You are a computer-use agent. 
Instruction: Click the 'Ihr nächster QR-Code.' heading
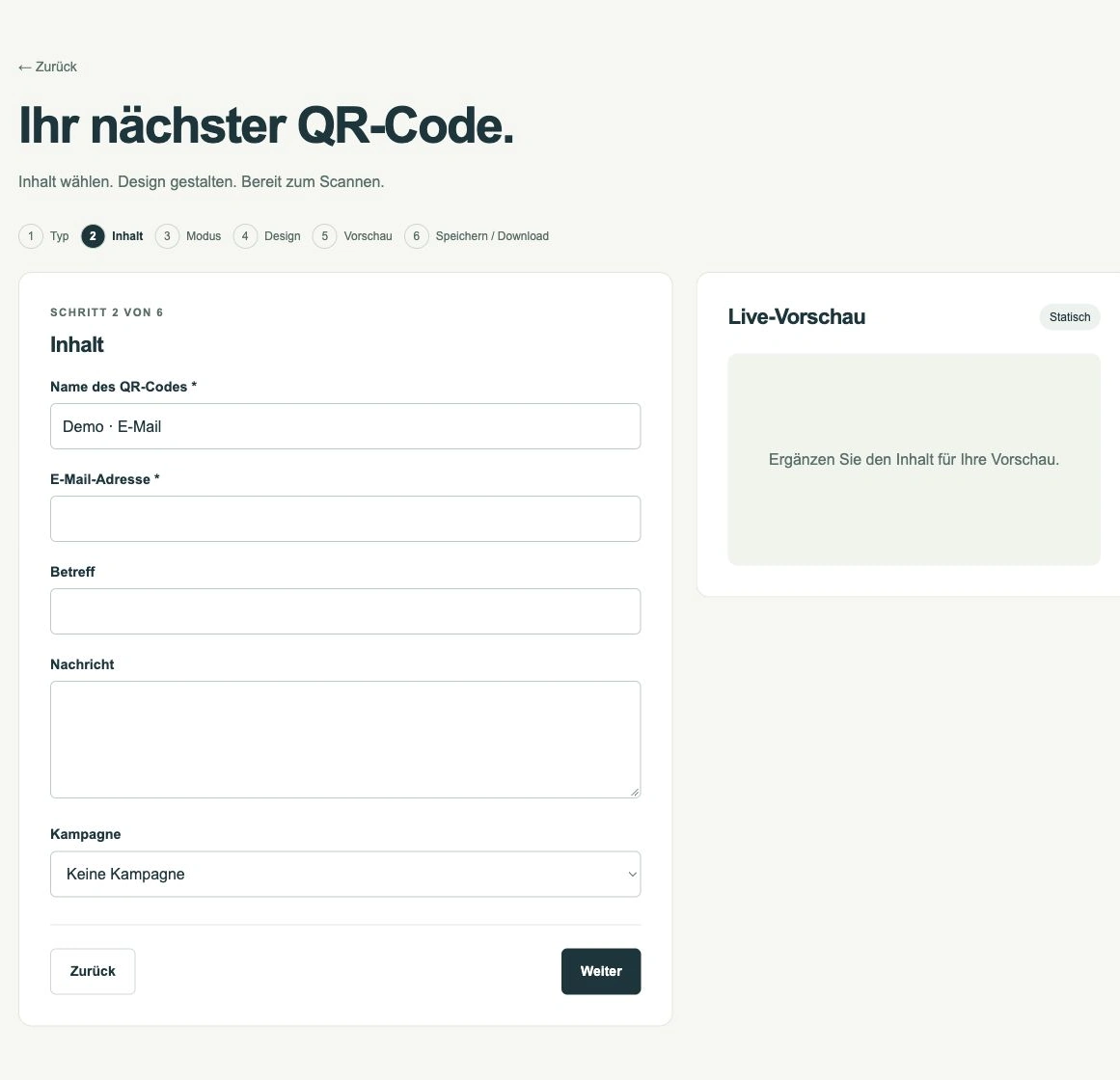coord(266,125)
